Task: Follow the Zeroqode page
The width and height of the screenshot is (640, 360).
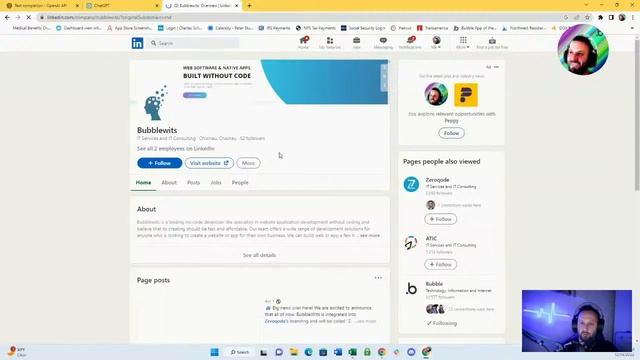Action: [440, 219]
